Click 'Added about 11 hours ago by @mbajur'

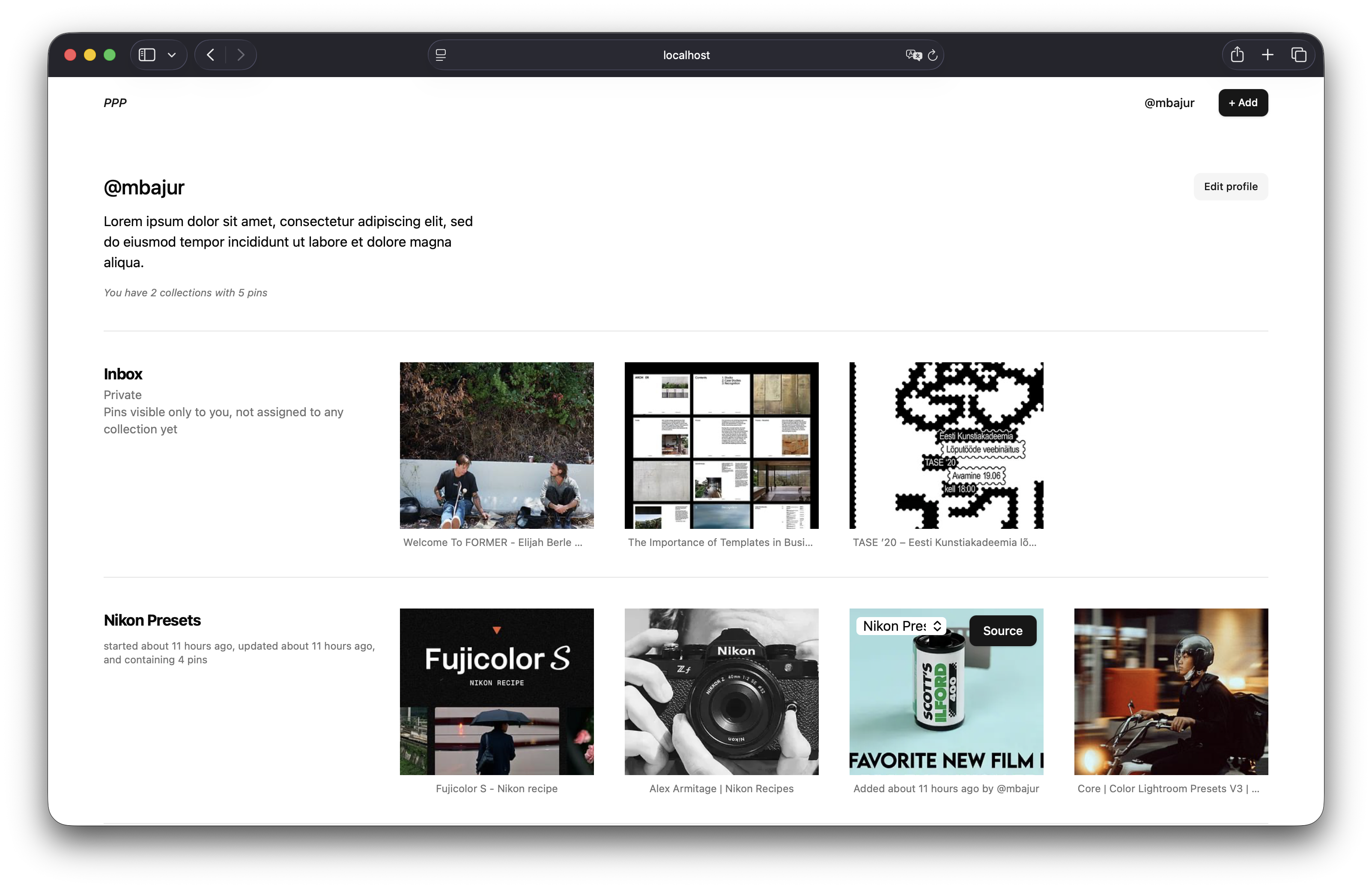(946, 789)
